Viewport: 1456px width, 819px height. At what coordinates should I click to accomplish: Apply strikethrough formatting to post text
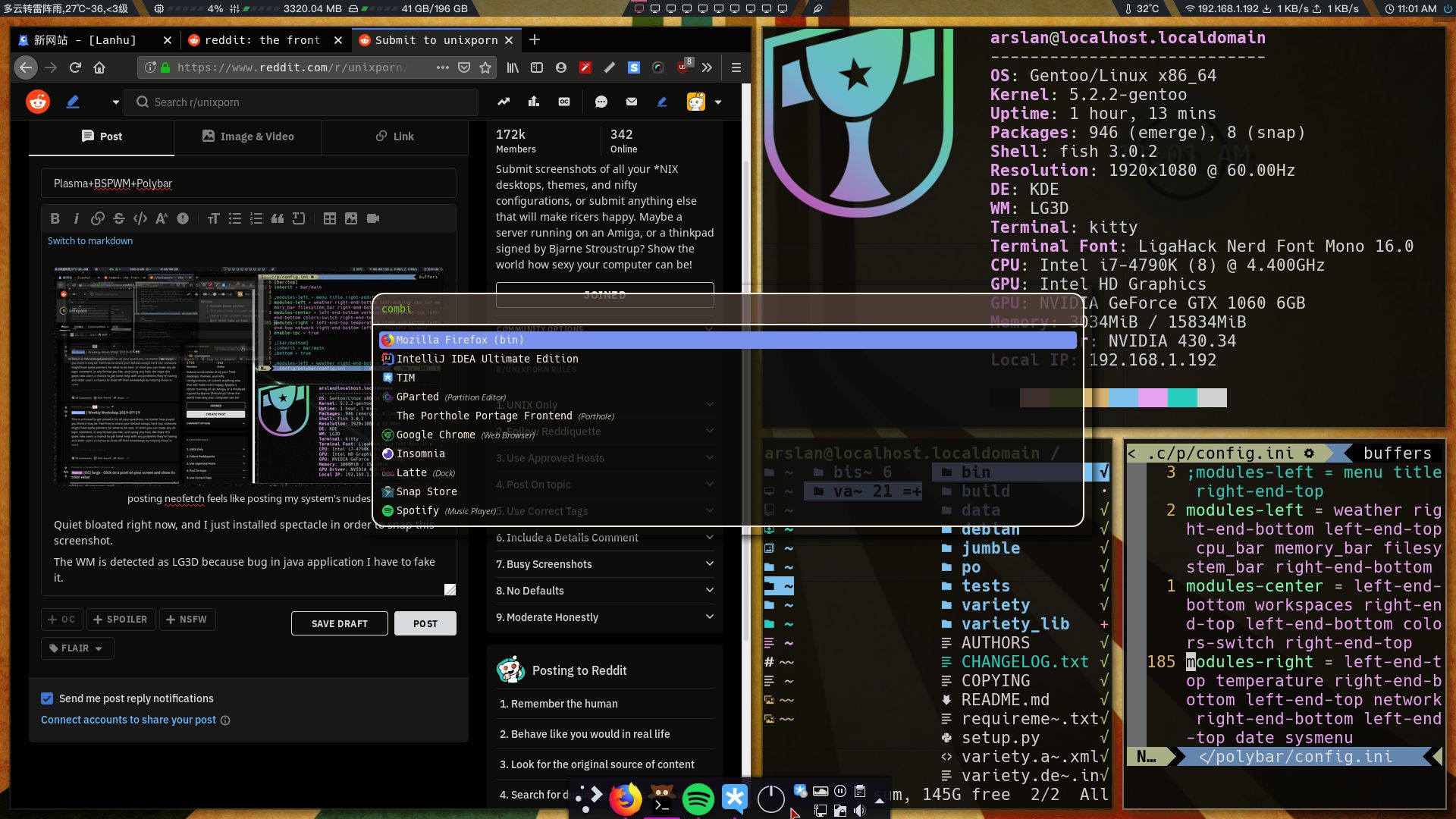pos(118,218)
